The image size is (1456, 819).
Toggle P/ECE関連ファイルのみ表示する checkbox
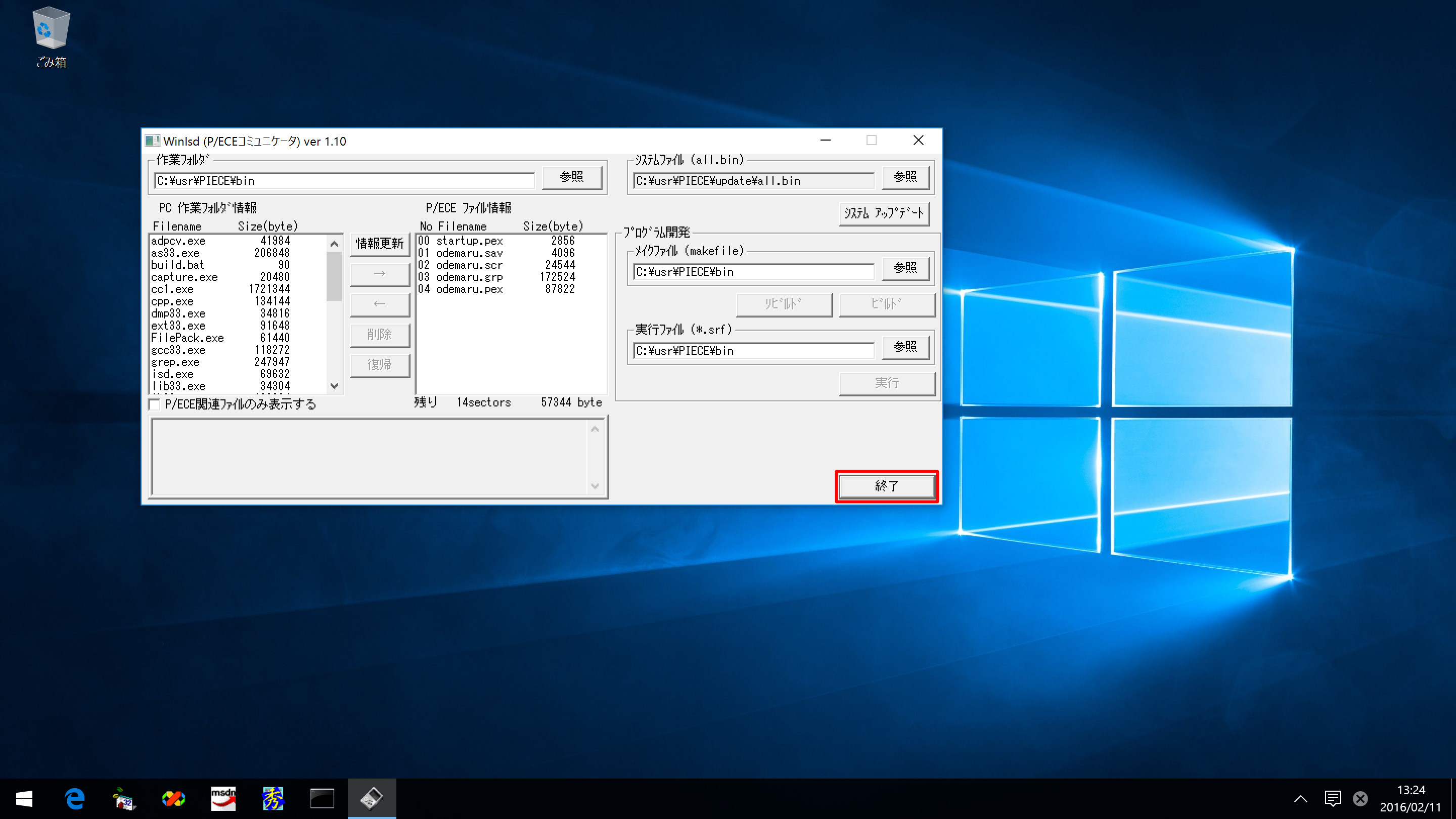click(154, 404)
